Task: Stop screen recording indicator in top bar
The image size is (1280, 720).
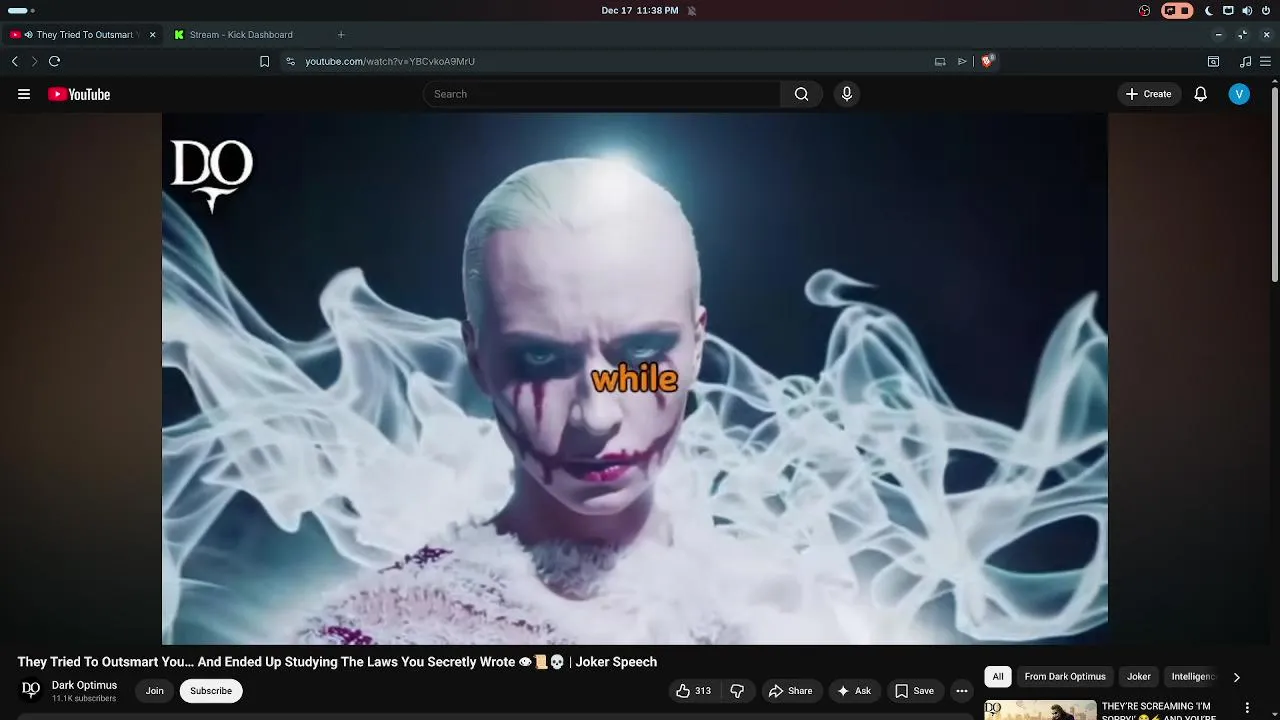Action: [x=1178, y=11]
